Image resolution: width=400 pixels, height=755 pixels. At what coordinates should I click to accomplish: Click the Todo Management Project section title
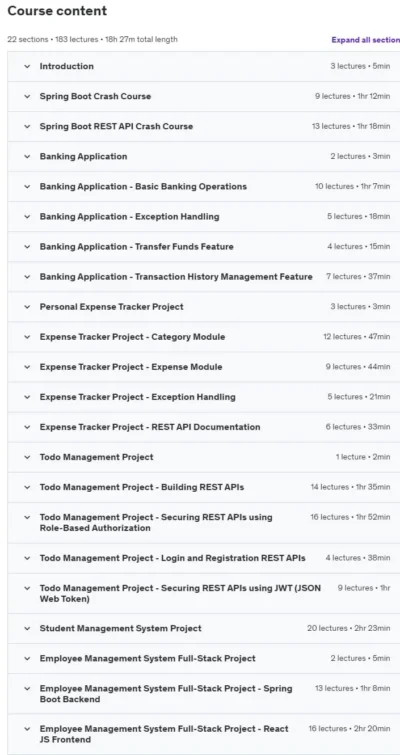tap(96, 457)
